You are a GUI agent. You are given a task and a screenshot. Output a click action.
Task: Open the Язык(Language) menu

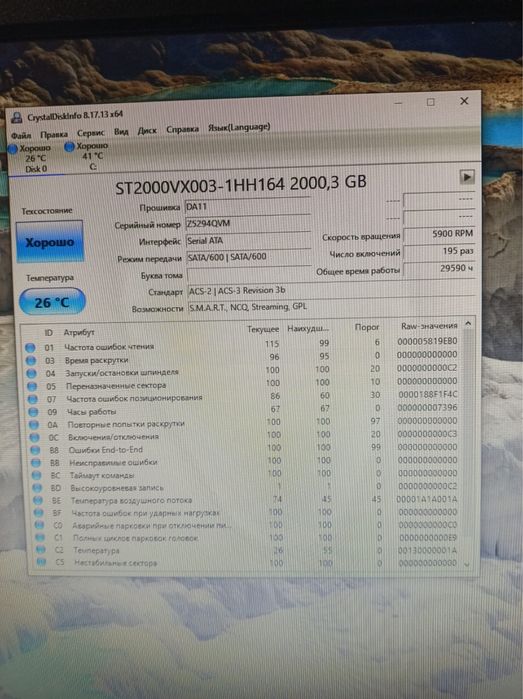pyautogui.click(x=239, y=127)
